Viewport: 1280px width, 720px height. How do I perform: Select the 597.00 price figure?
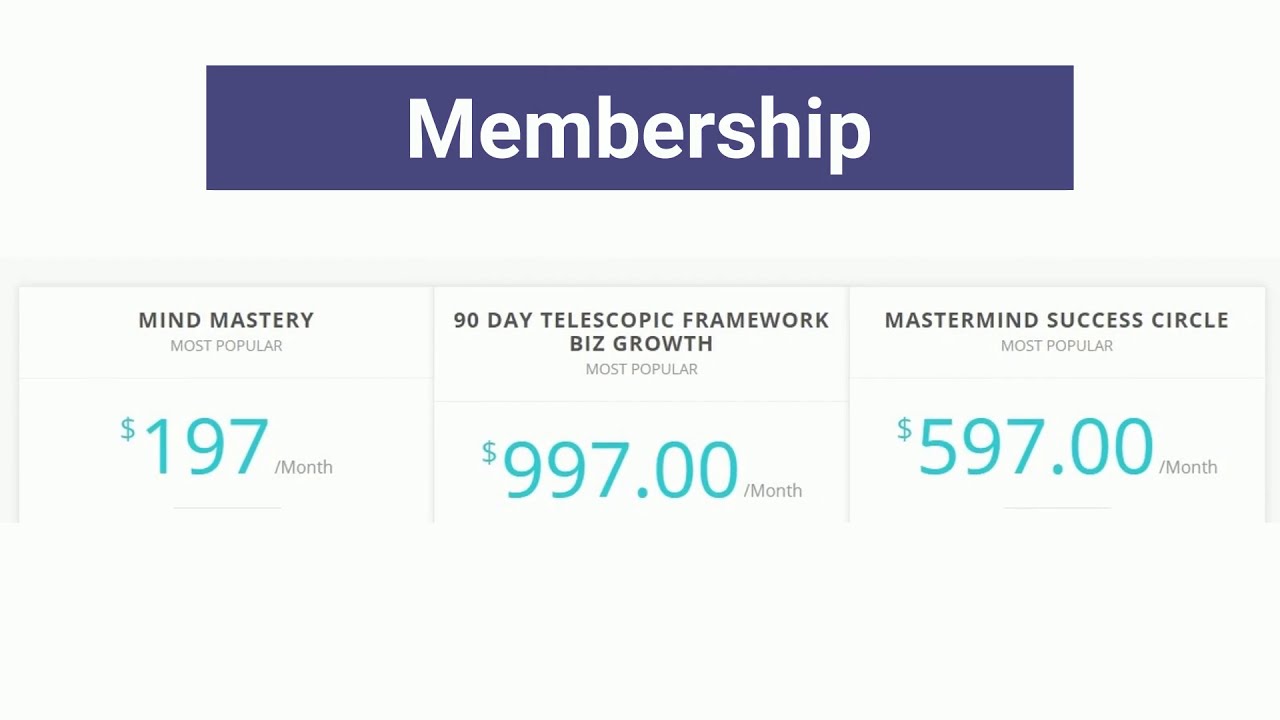pos(1035,447)
